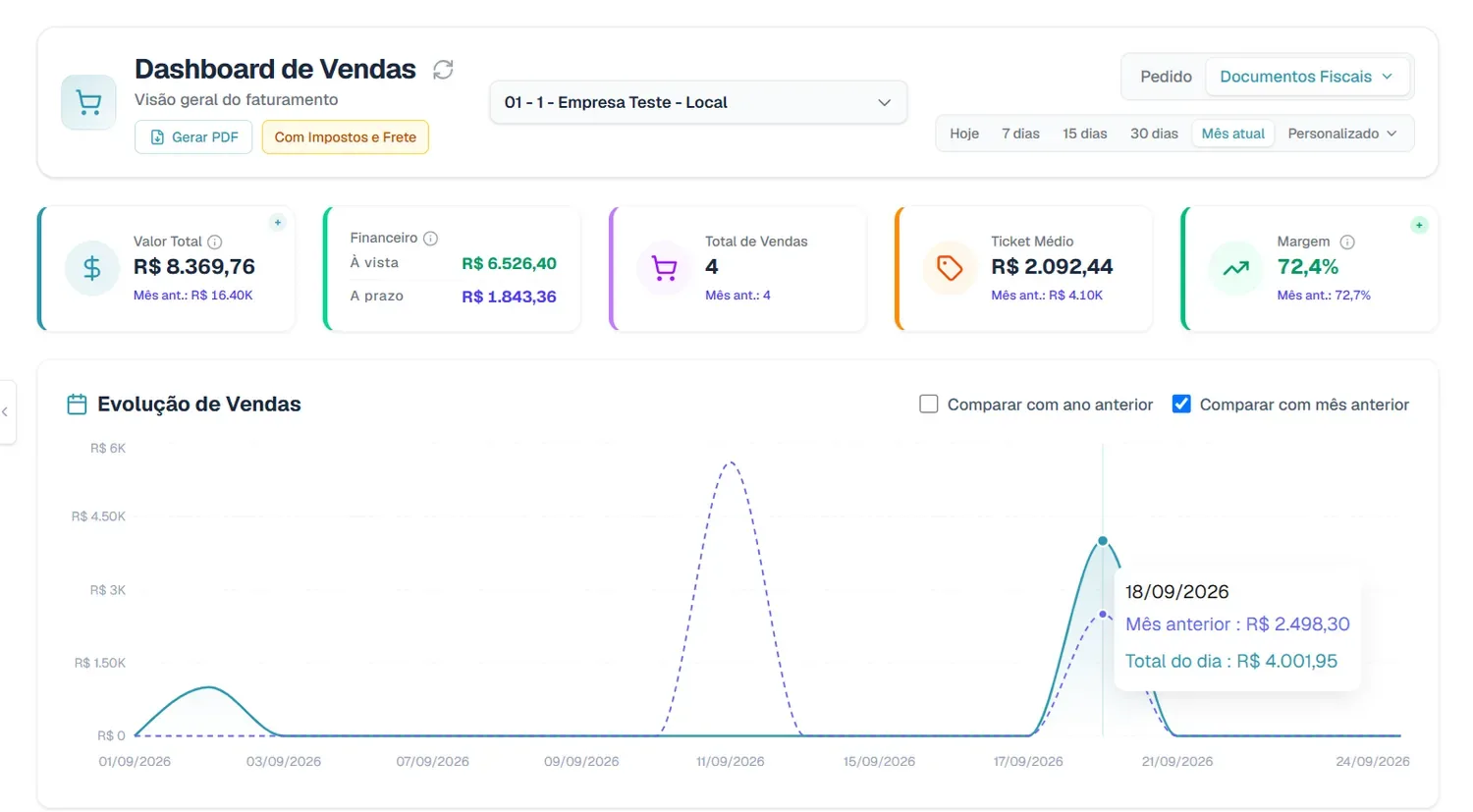The width and height of the screenshot is (1473, 812).
Task: Toggle the Com Impostos e Frete button
Action: pyautogui.click(x=345, y=137)
